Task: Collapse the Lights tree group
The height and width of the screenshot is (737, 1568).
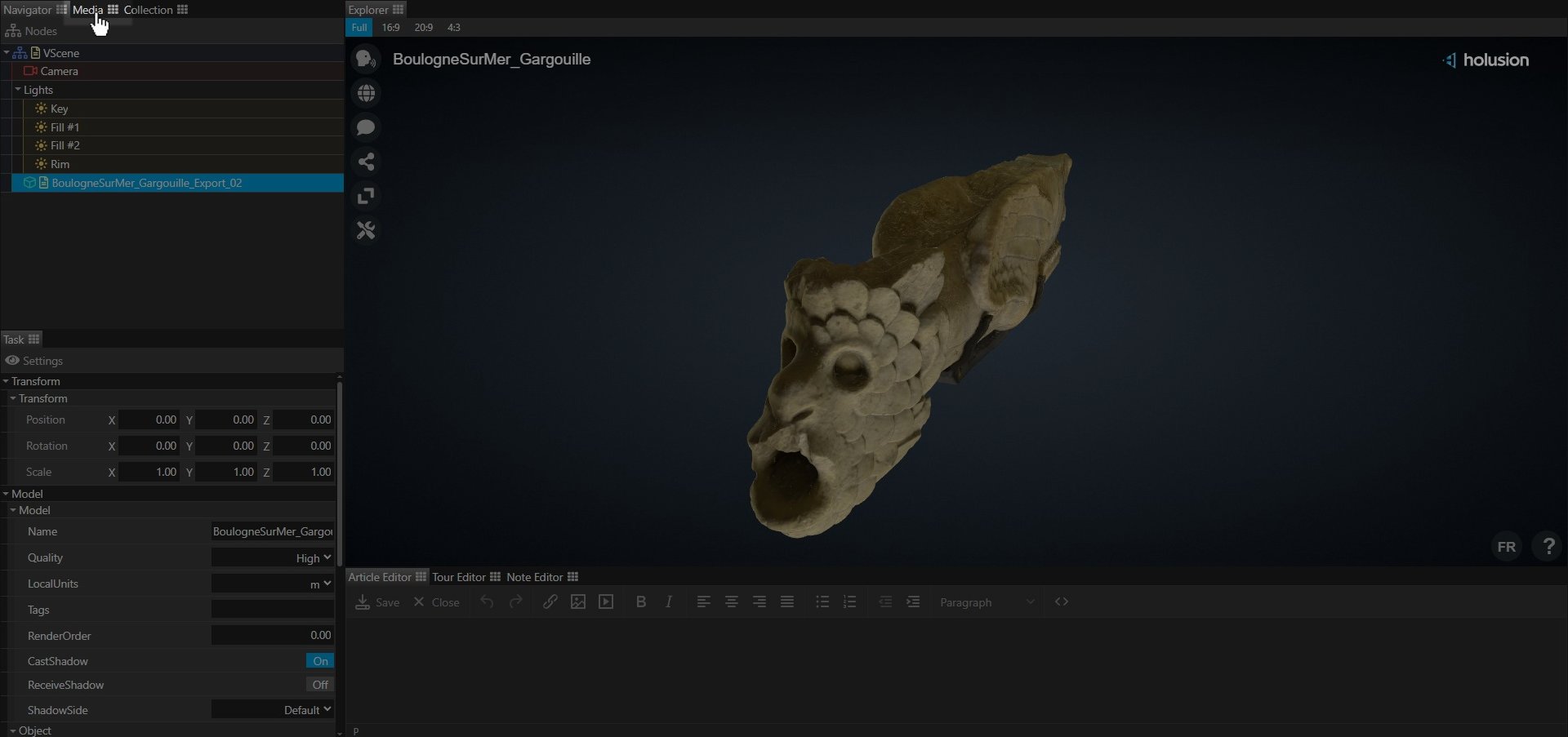Action: (x=18, y=89)
